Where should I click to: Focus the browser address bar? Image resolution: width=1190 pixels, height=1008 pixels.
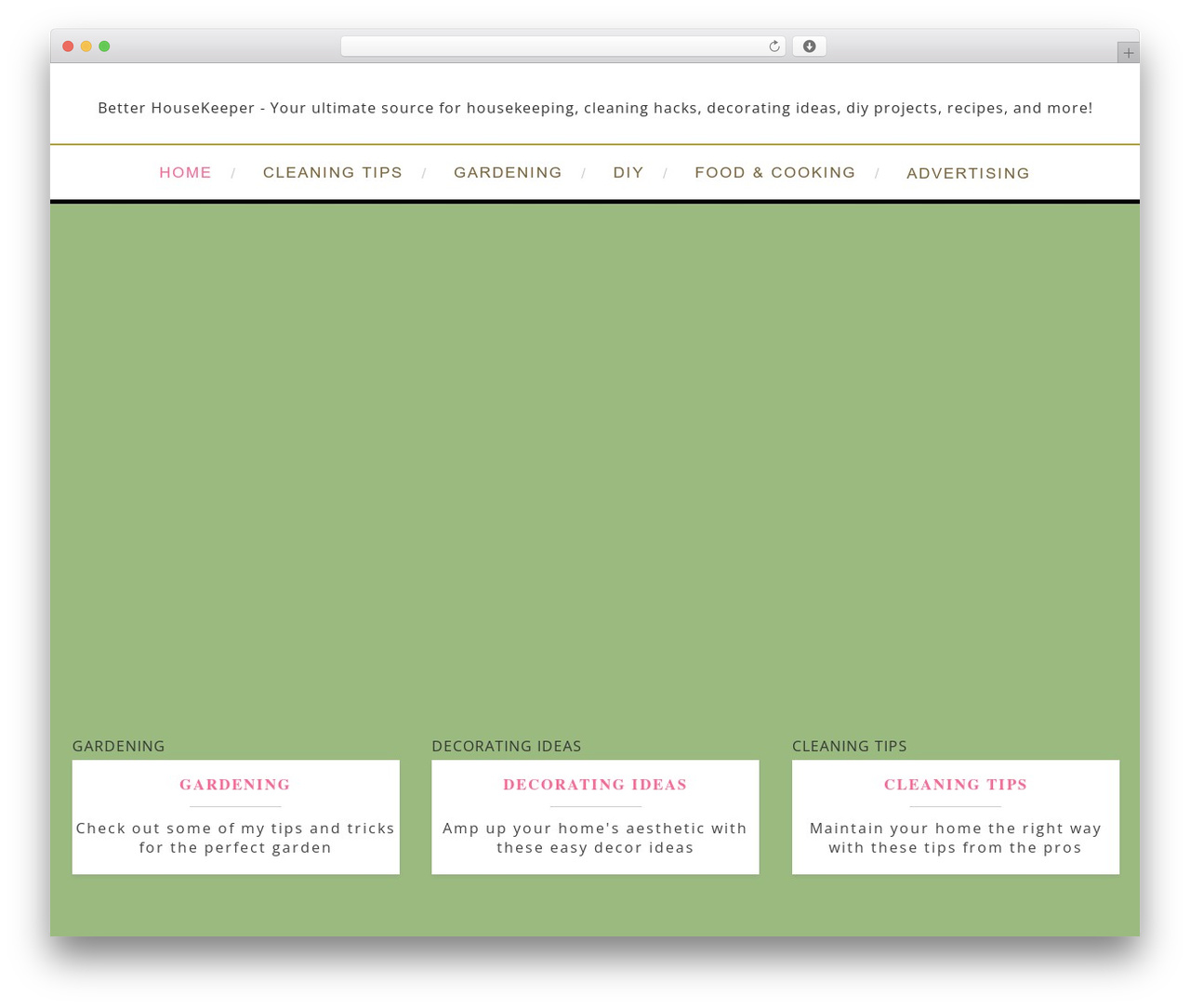[x=562, y=46]
